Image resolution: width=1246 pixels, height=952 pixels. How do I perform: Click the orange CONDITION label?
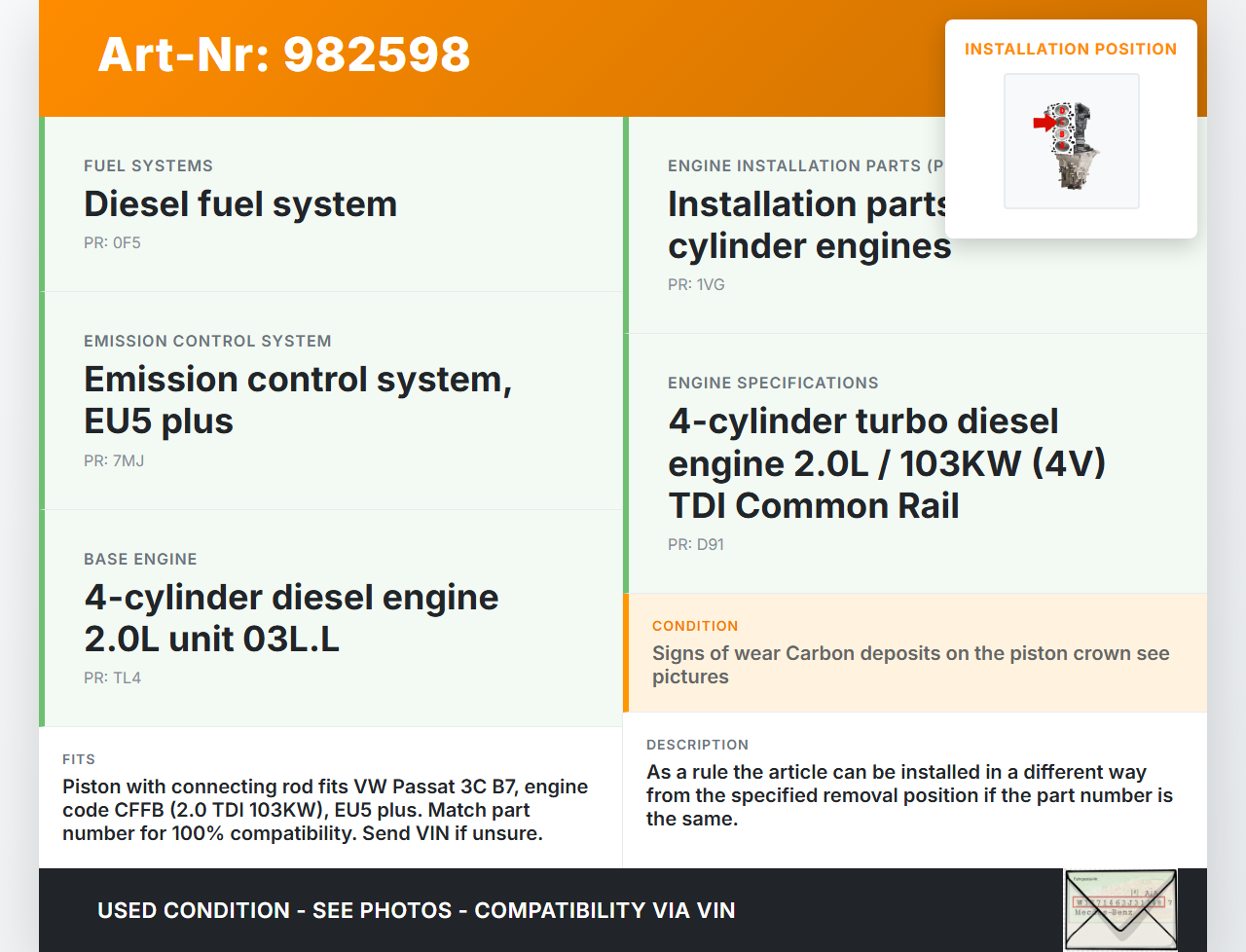point(695,627)
